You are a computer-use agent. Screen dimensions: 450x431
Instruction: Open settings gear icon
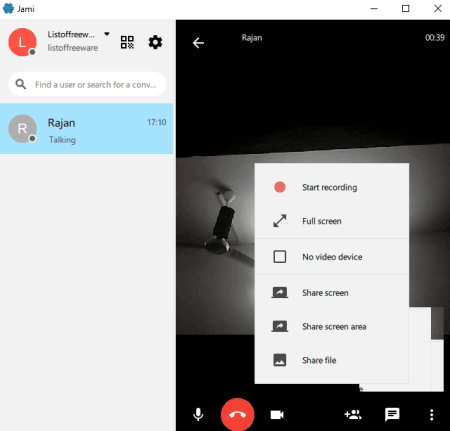click(155, 42)
